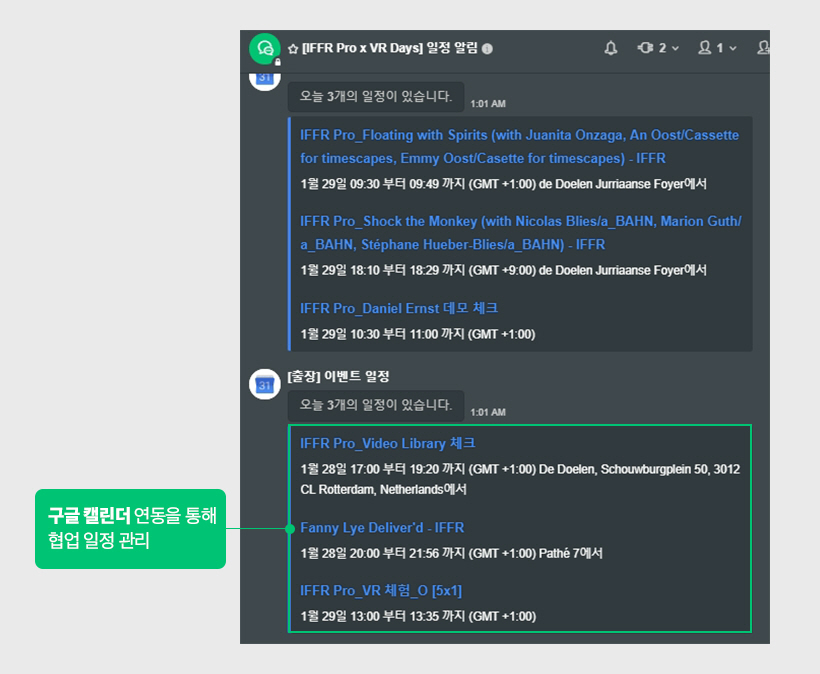Viewport: 820px width, 674px height.
Task: Open Fanny Lye Deliver'd - IFFR link
Action: click(382, 528)
